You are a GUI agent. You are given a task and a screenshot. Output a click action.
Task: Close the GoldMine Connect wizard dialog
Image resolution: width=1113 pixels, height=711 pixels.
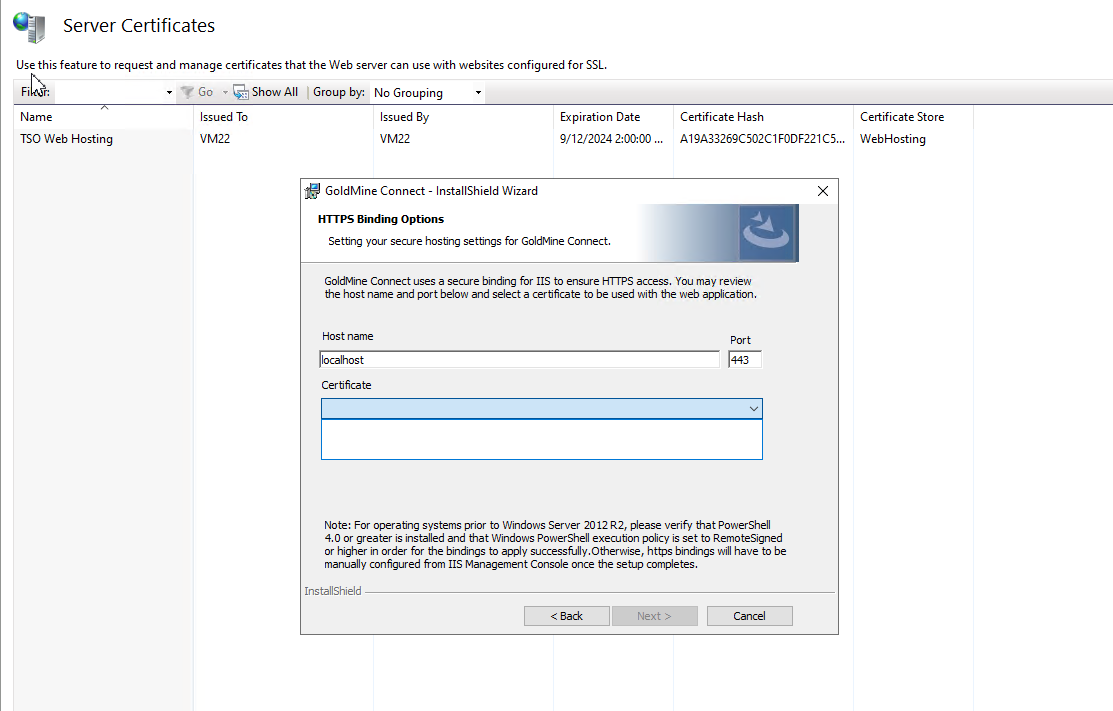(x=822, y=191)
